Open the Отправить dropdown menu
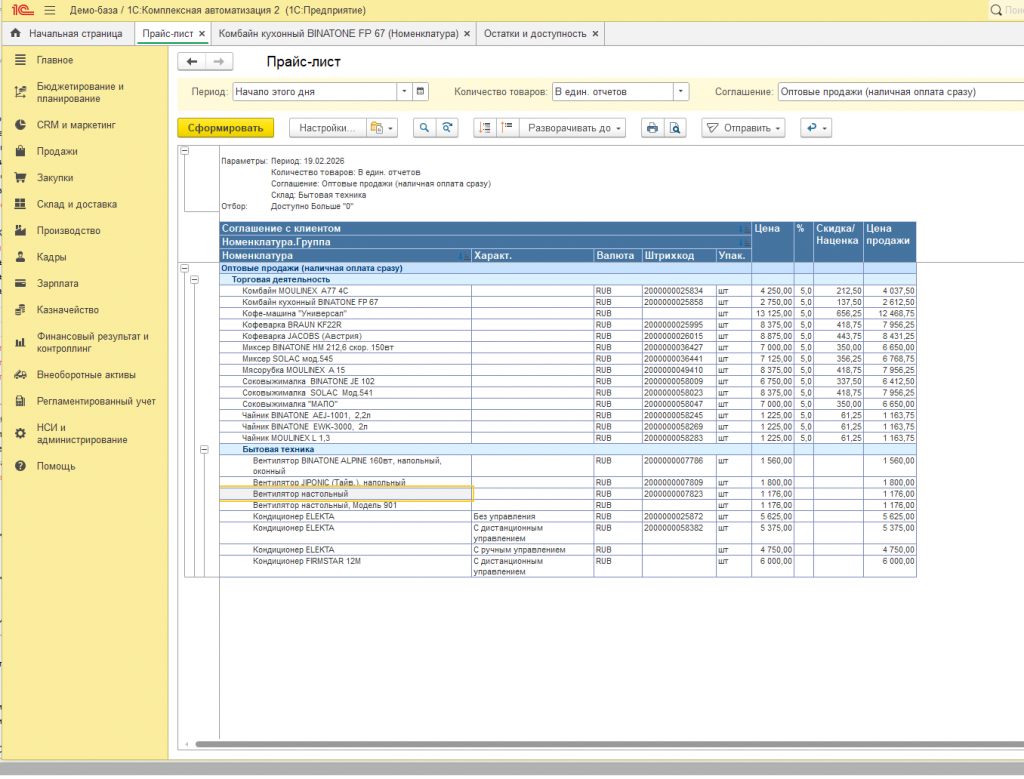 (x=743, y=128)
